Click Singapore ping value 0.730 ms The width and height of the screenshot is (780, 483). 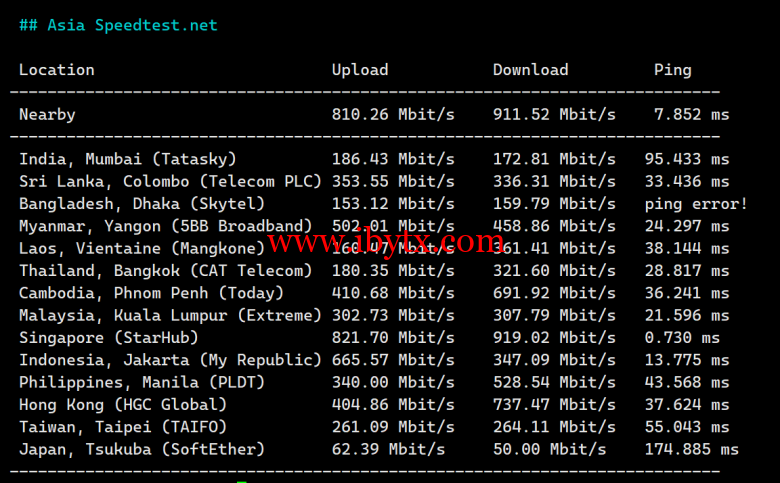(x=682, y=338)
